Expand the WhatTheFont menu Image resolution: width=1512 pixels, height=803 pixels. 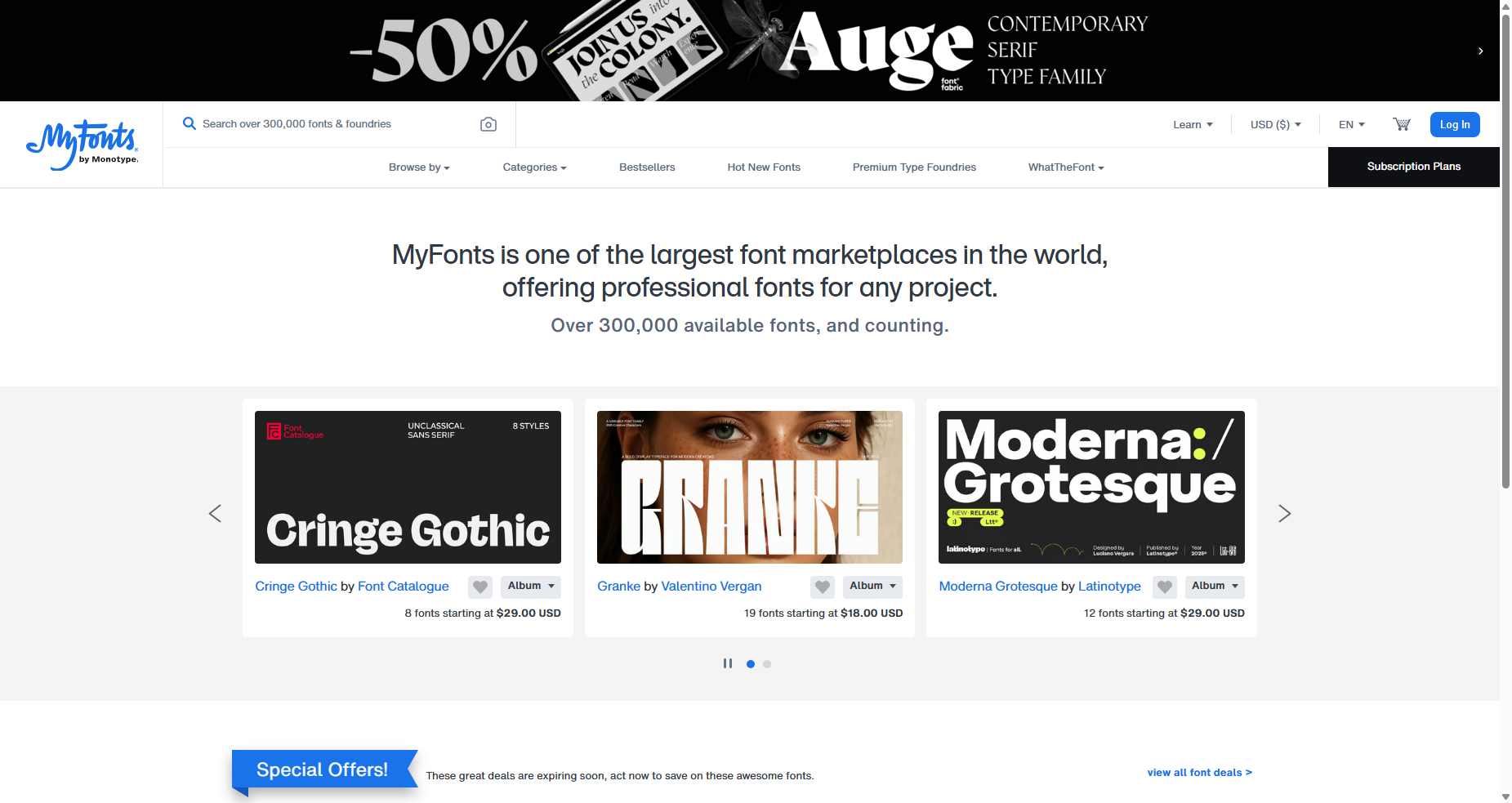(x=1066, y=167)
